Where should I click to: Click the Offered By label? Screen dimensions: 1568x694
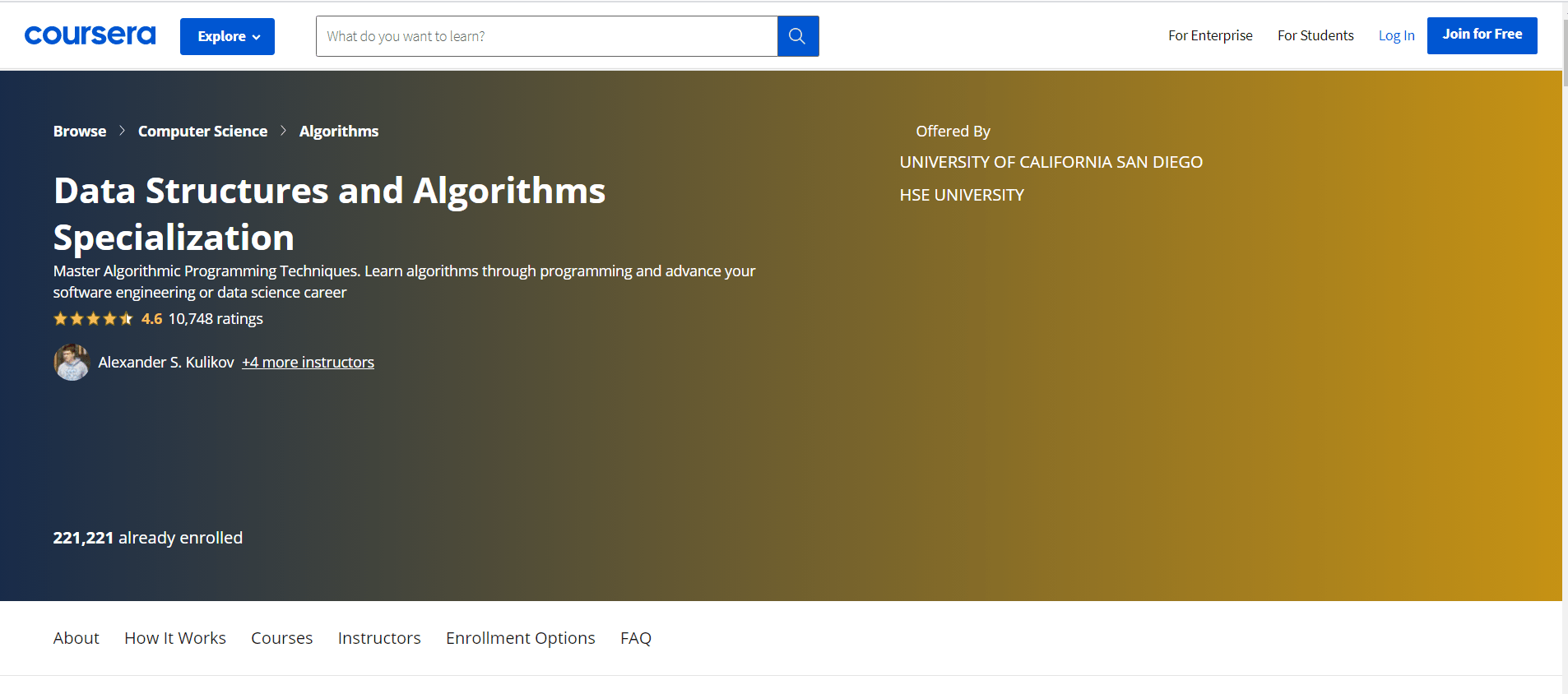953,132
